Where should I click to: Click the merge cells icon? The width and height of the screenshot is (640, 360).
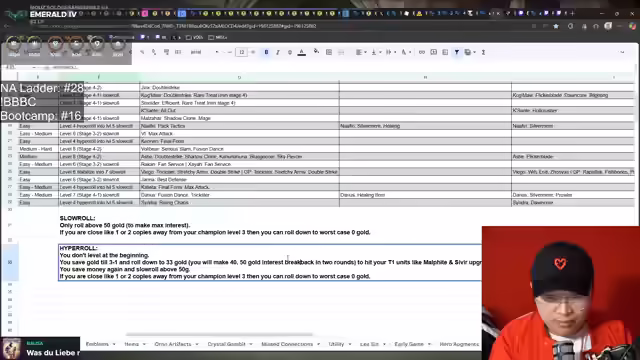pyautogui.click(x=341, y=52)
